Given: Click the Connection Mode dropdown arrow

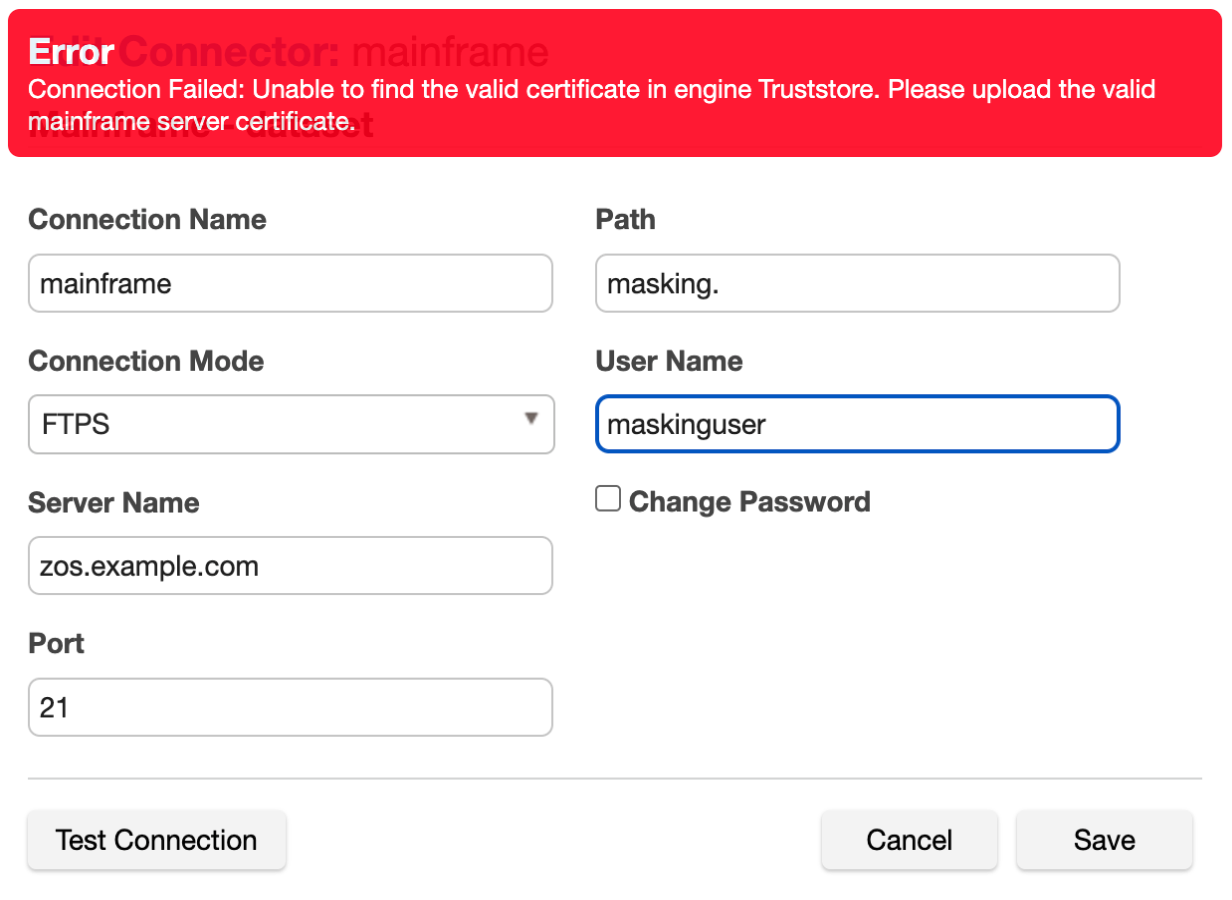Looking at the screenshot, I should pyautogui.click(x=532, y=419).
